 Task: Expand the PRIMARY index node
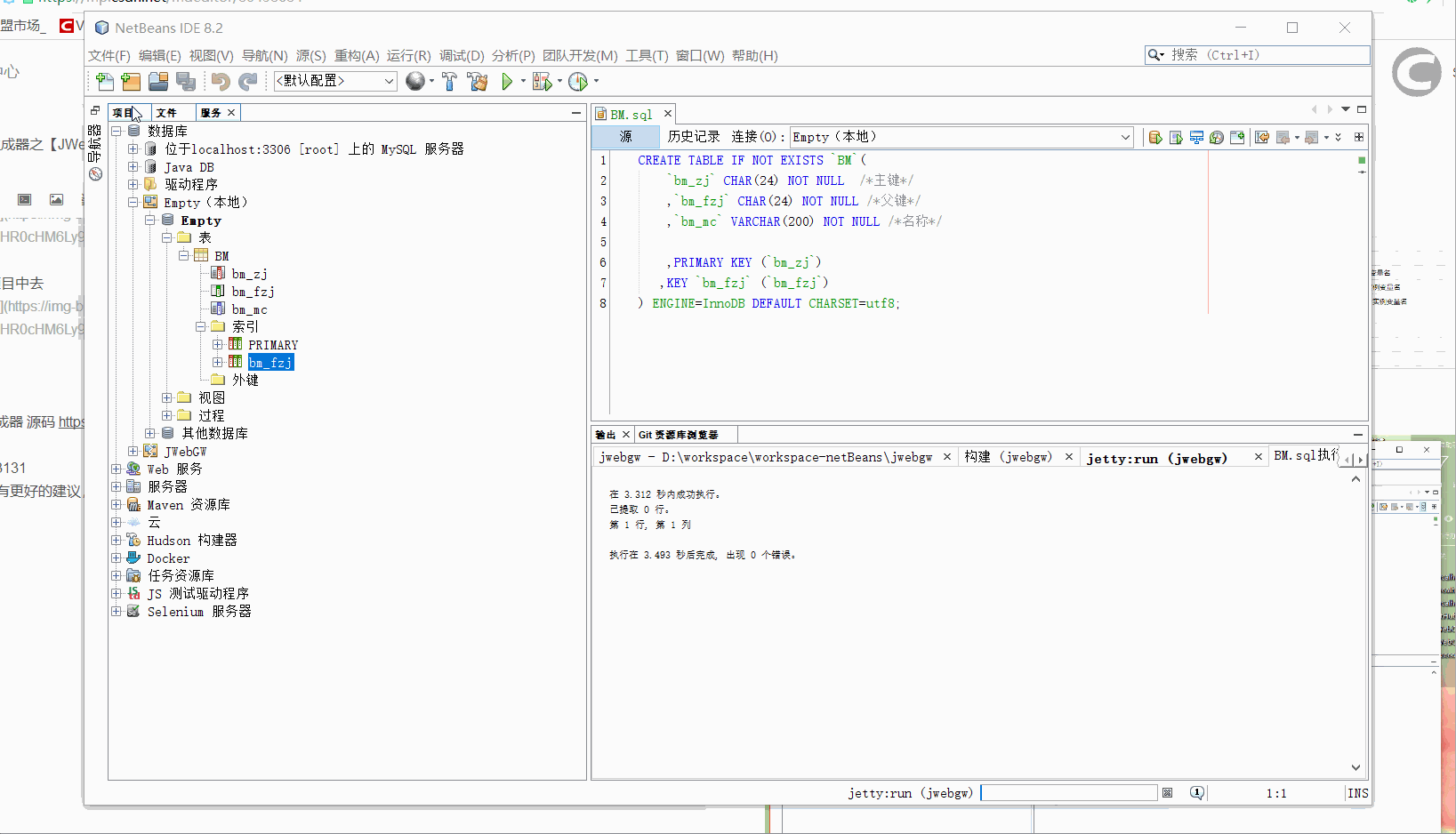pos(218,344)
